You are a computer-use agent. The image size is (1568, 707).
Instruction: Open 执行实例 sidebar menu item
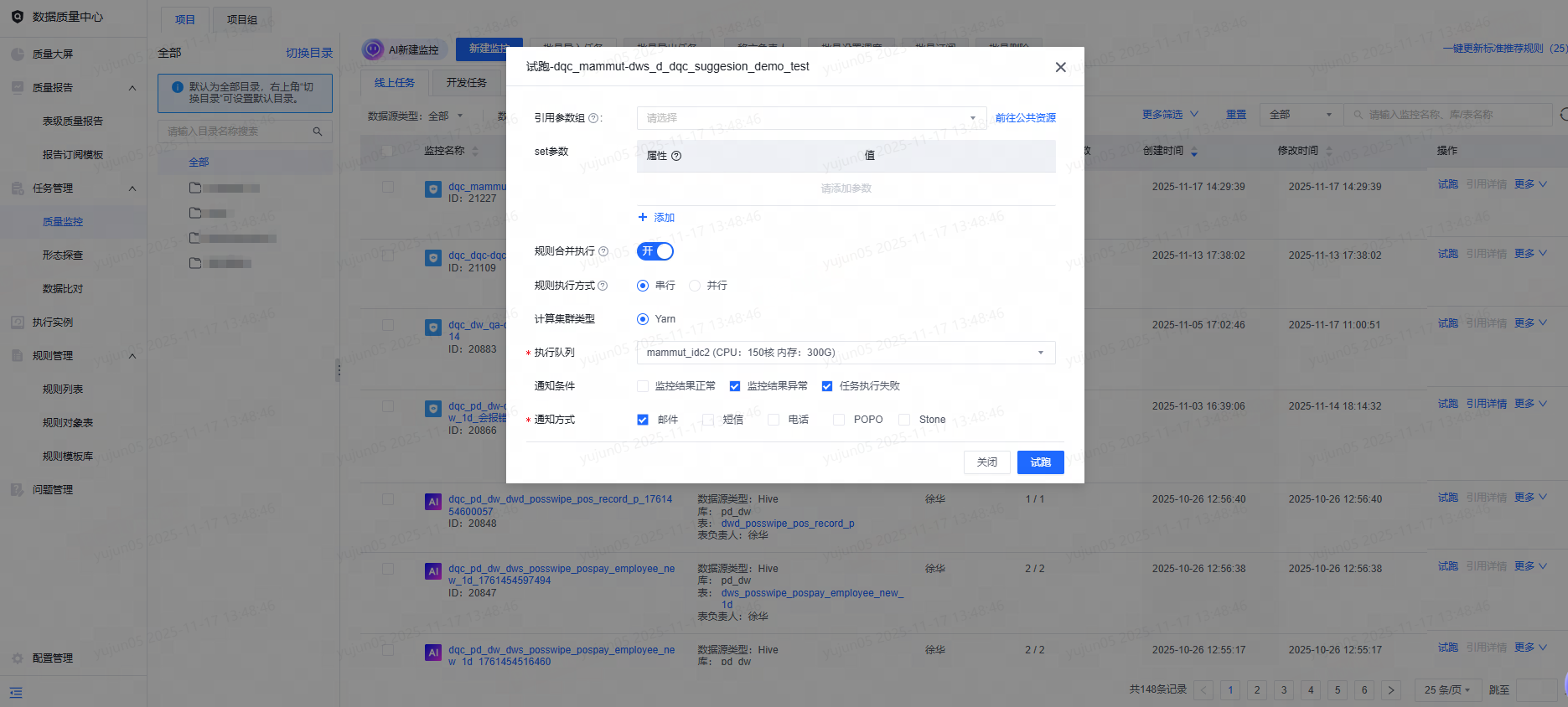point(53,323)
